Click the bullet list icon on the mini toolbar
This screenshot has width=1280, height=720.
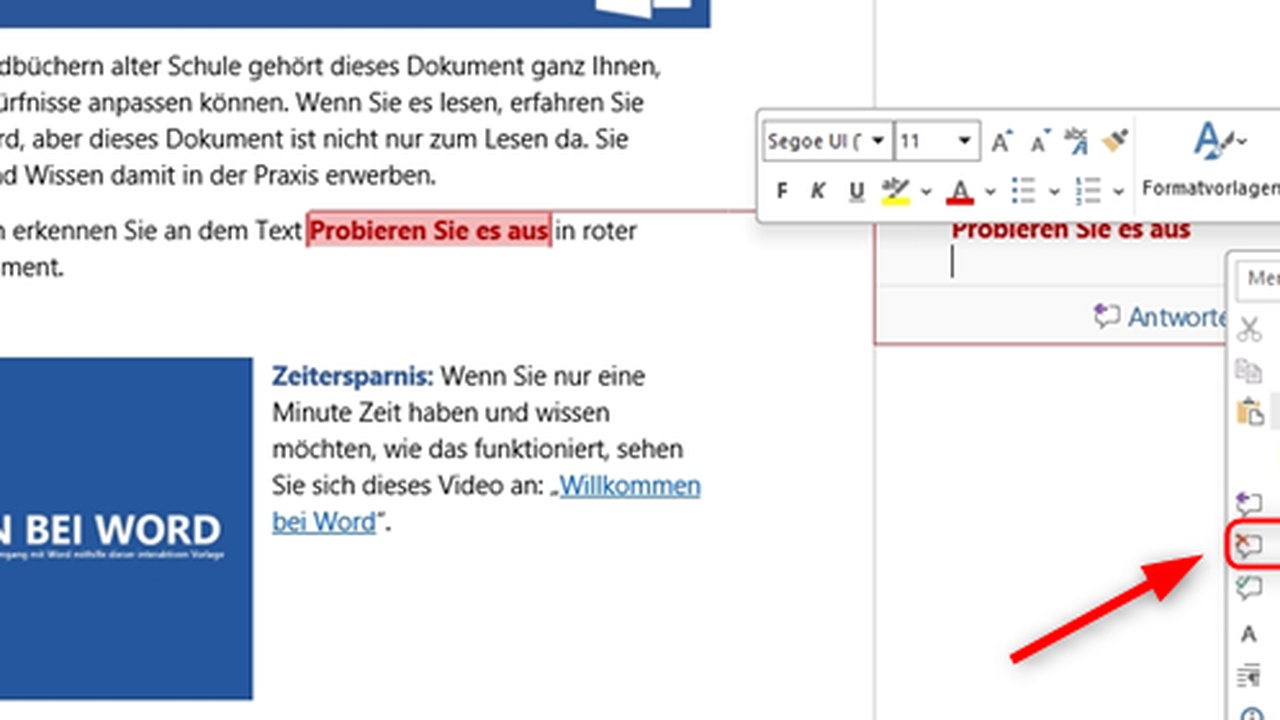[1023, 190]
